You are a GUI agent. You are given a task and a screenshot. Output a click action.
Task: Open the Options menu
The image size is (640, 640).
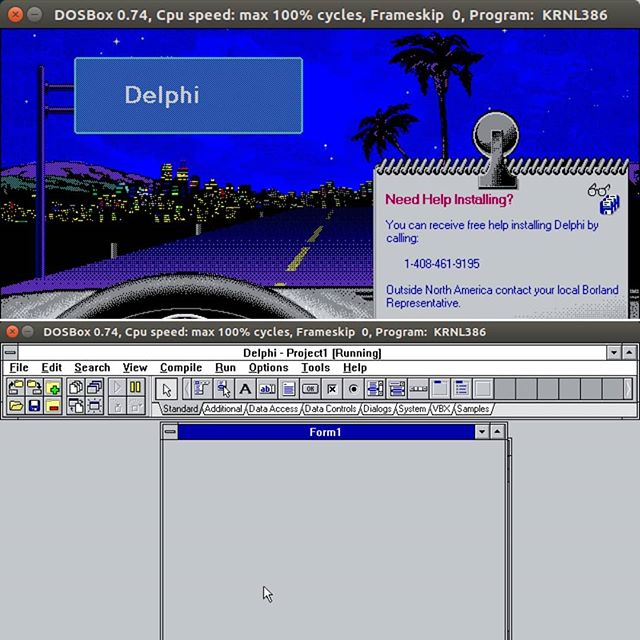(x=269, y=367)
